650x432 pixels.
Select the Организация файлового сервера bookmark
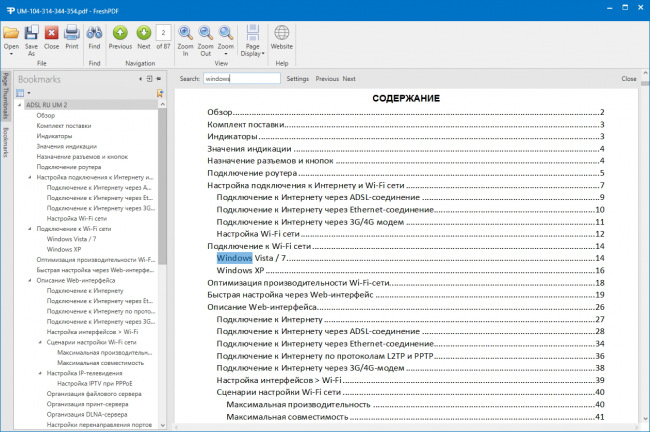click(x=94, y=394)
